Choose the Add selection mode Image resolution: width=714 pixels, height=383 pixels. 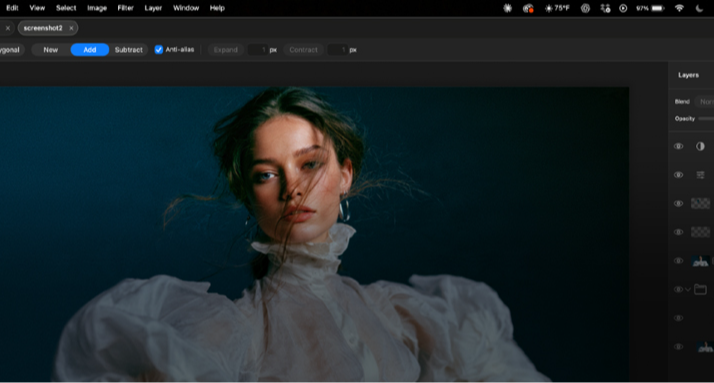click(90, 50)
